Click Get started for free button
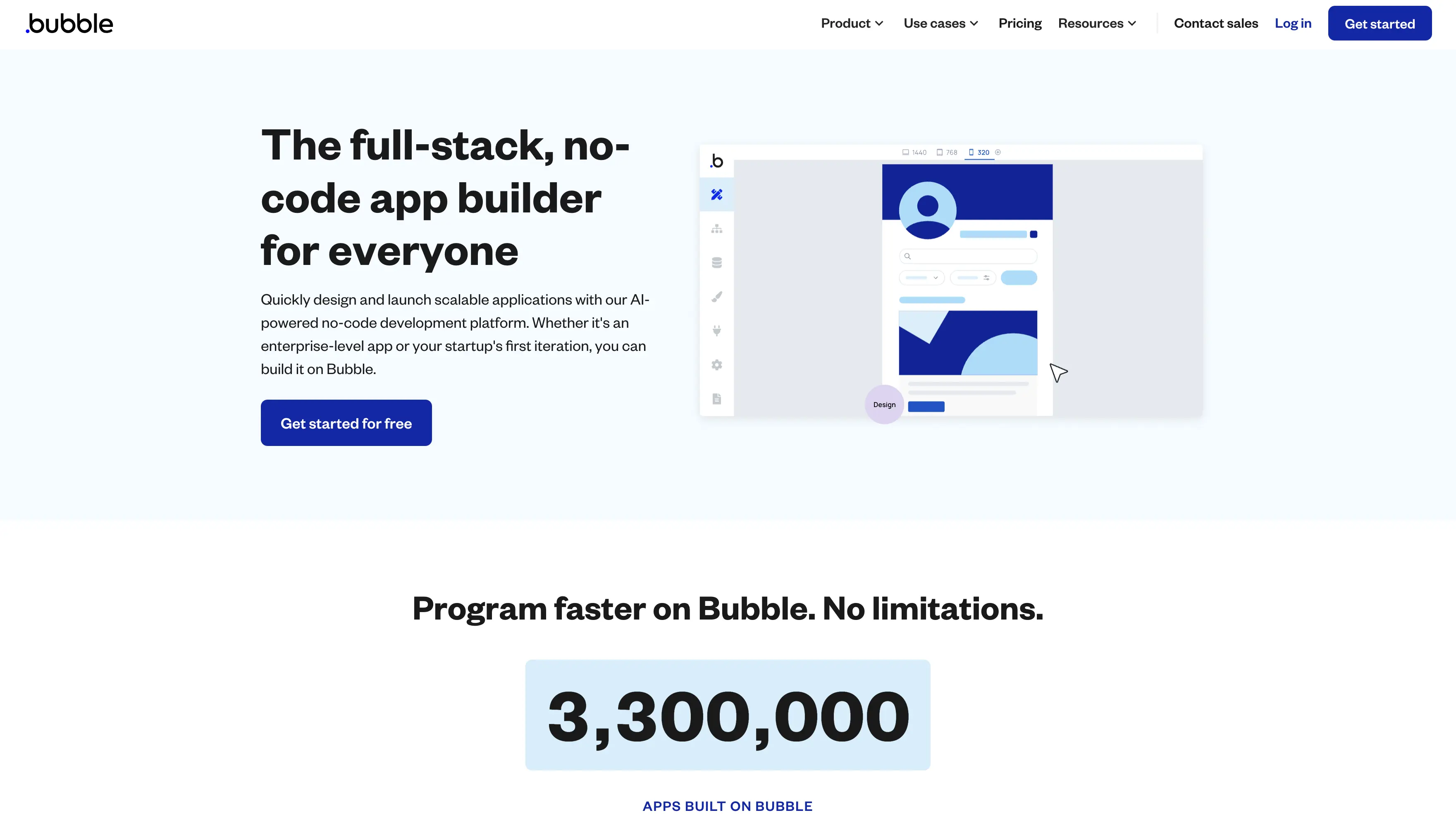1456x839 pixels. tap(346, 423)
